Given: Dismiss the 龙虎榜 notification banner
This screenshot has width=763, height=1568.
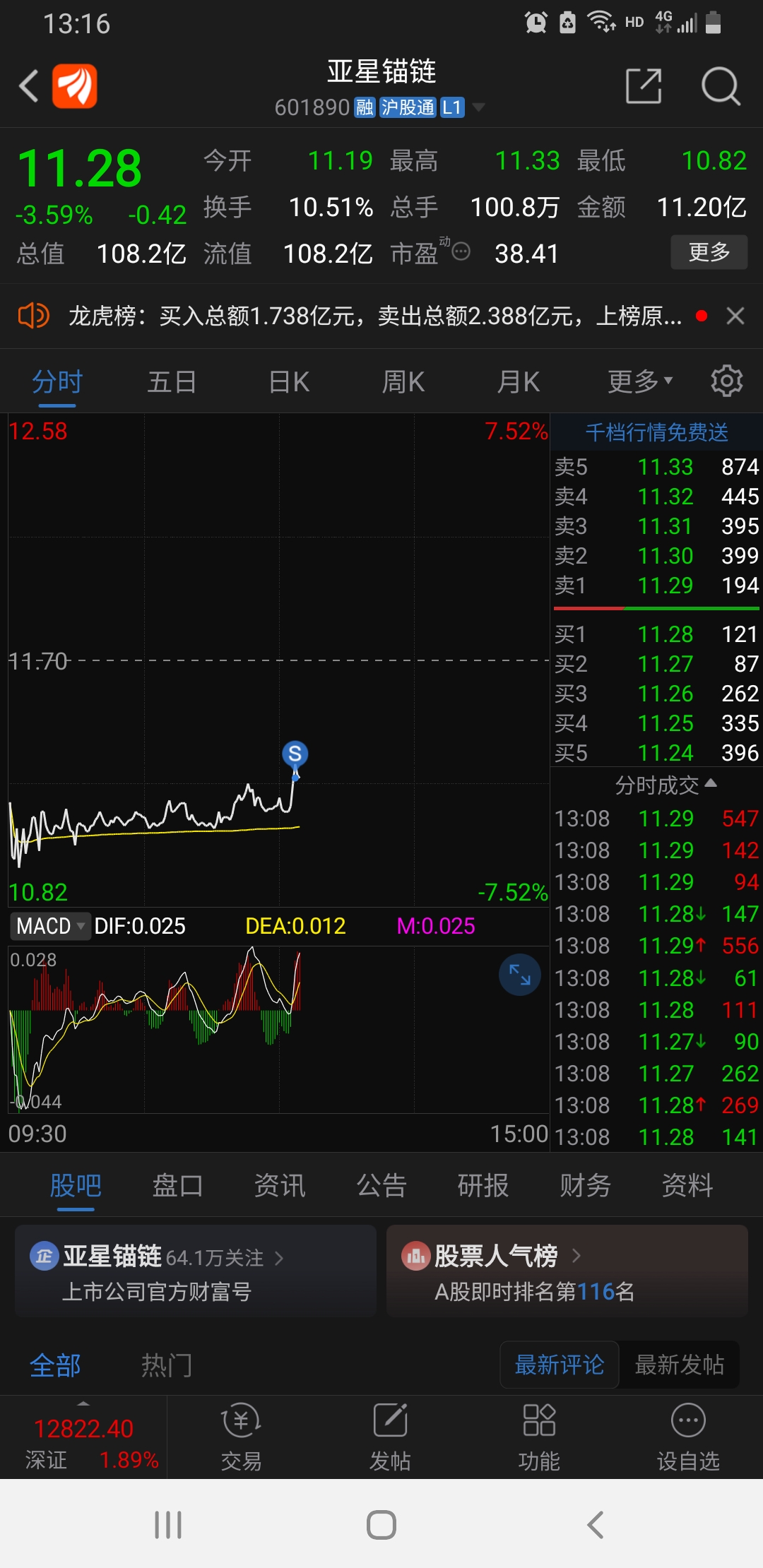Looking at the screenshot, I should coord(735,316).
